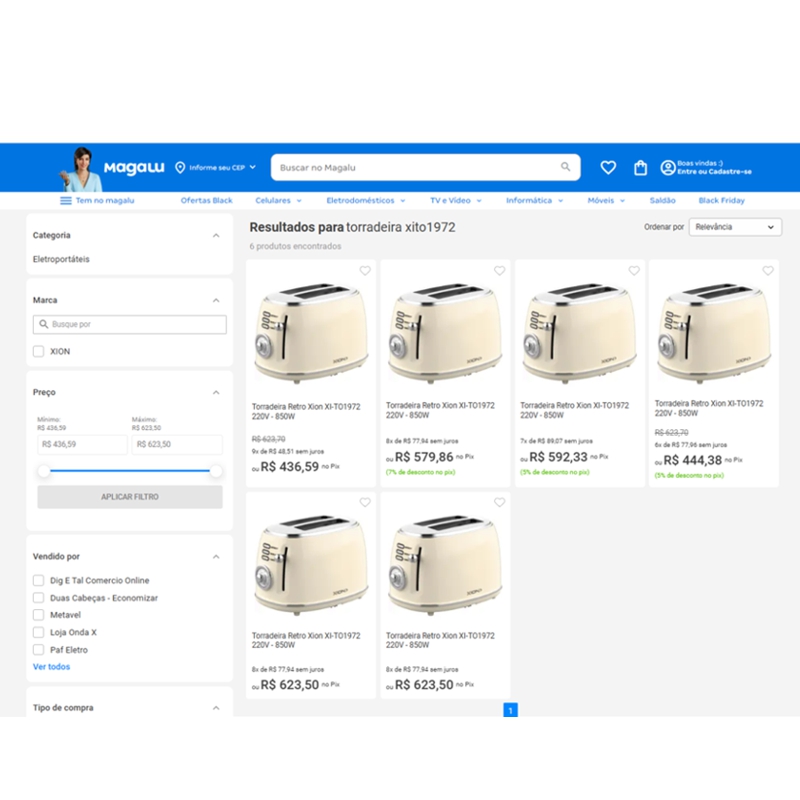Screen dimensions: 800x800
Task: Click the 'Buscar no Magalu' search field
Action: [415, 167]
